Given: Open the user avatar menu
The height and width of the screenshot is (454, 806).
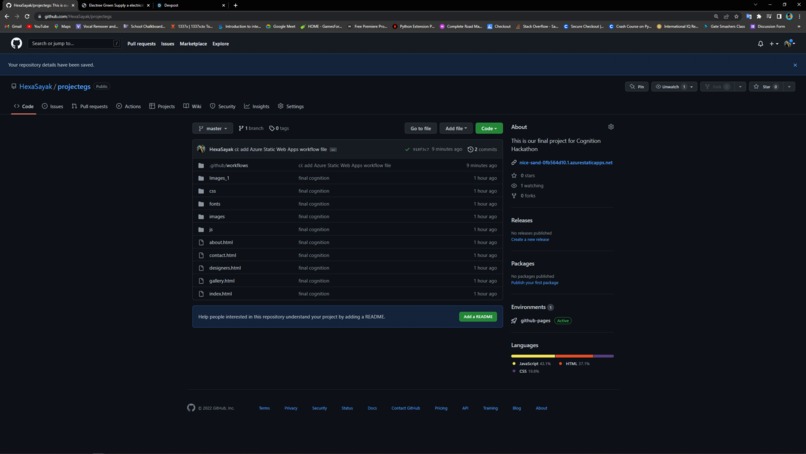Looking at the screenshot, I should (789, 44).
